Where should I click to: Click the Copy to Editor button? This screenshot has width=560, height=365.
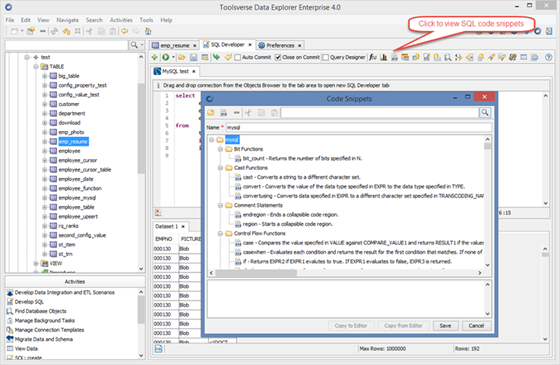point(351,326)
